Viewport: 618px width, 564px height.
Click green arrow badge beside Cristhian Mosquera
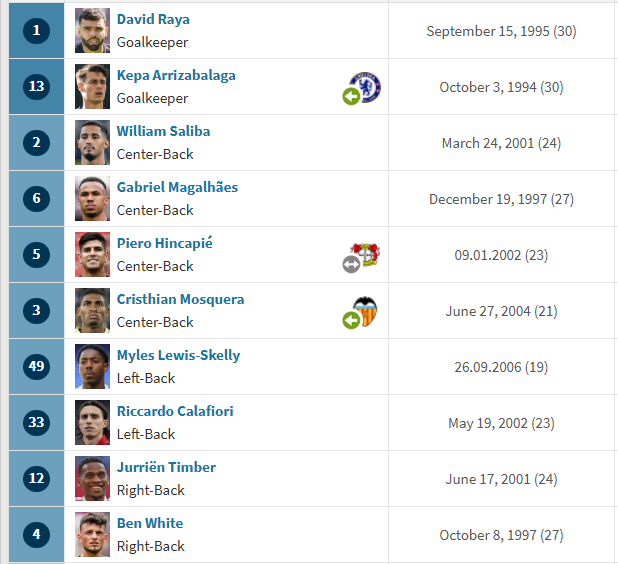click(351, 320)
